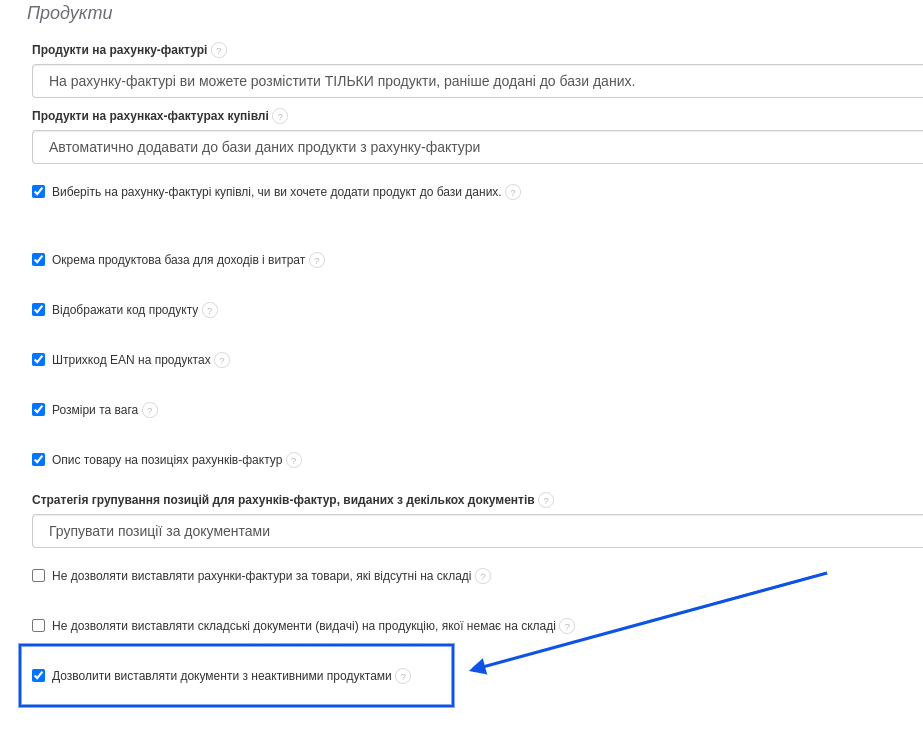Click help icon beside 'Стратегія групування позицій'
The width and height of the screenshot is (923, 738).
[546, 500]
